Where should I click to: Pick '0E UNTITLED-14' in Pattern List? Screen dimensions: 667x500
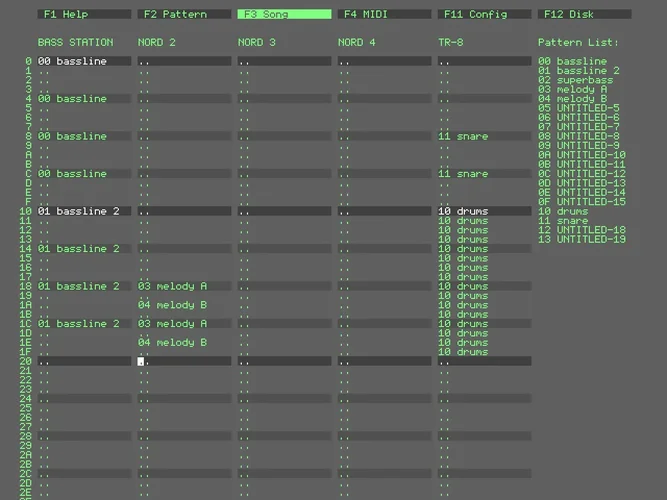581,192
